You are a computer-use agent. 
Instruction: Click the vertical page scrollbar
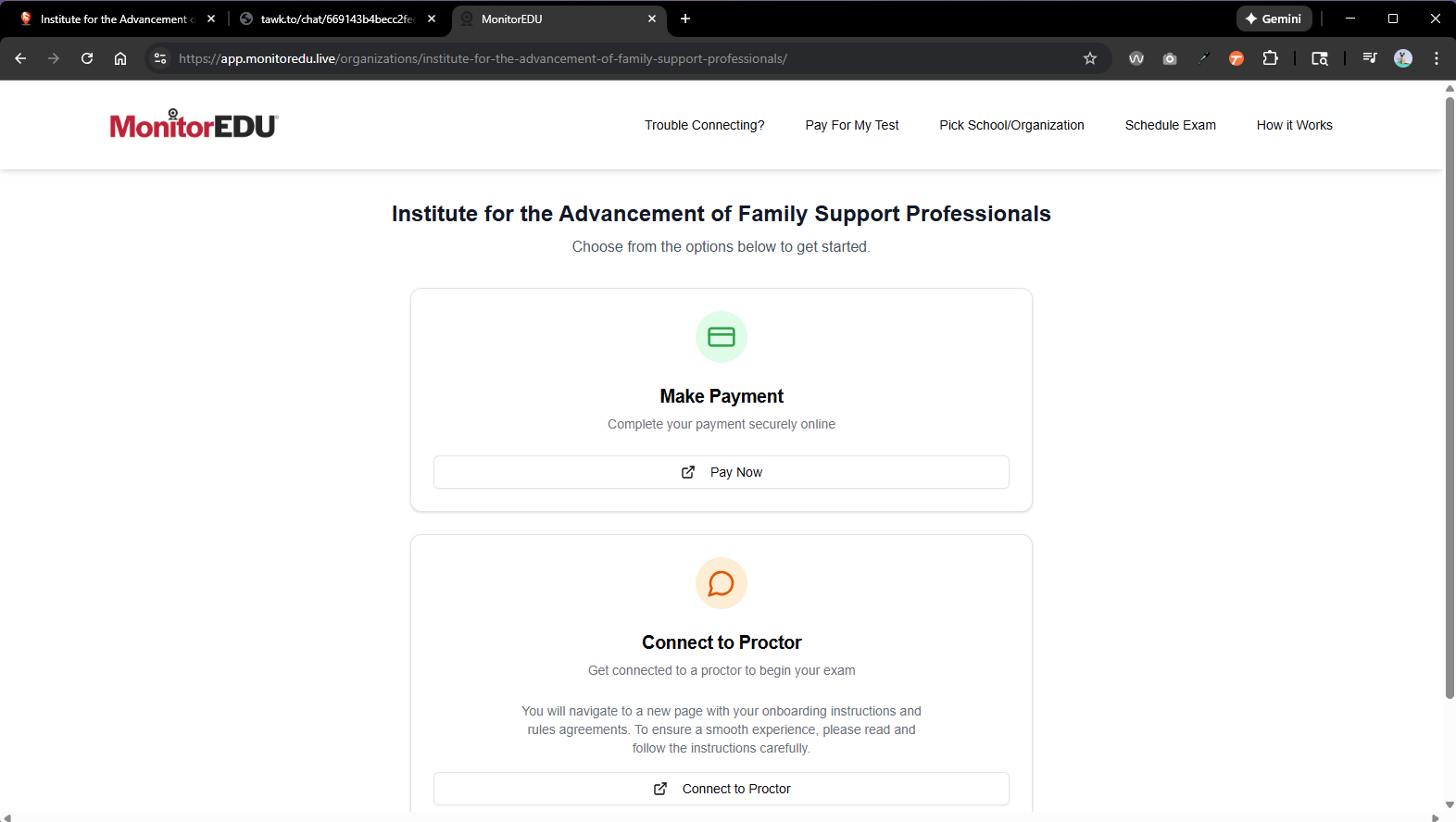1450,398
